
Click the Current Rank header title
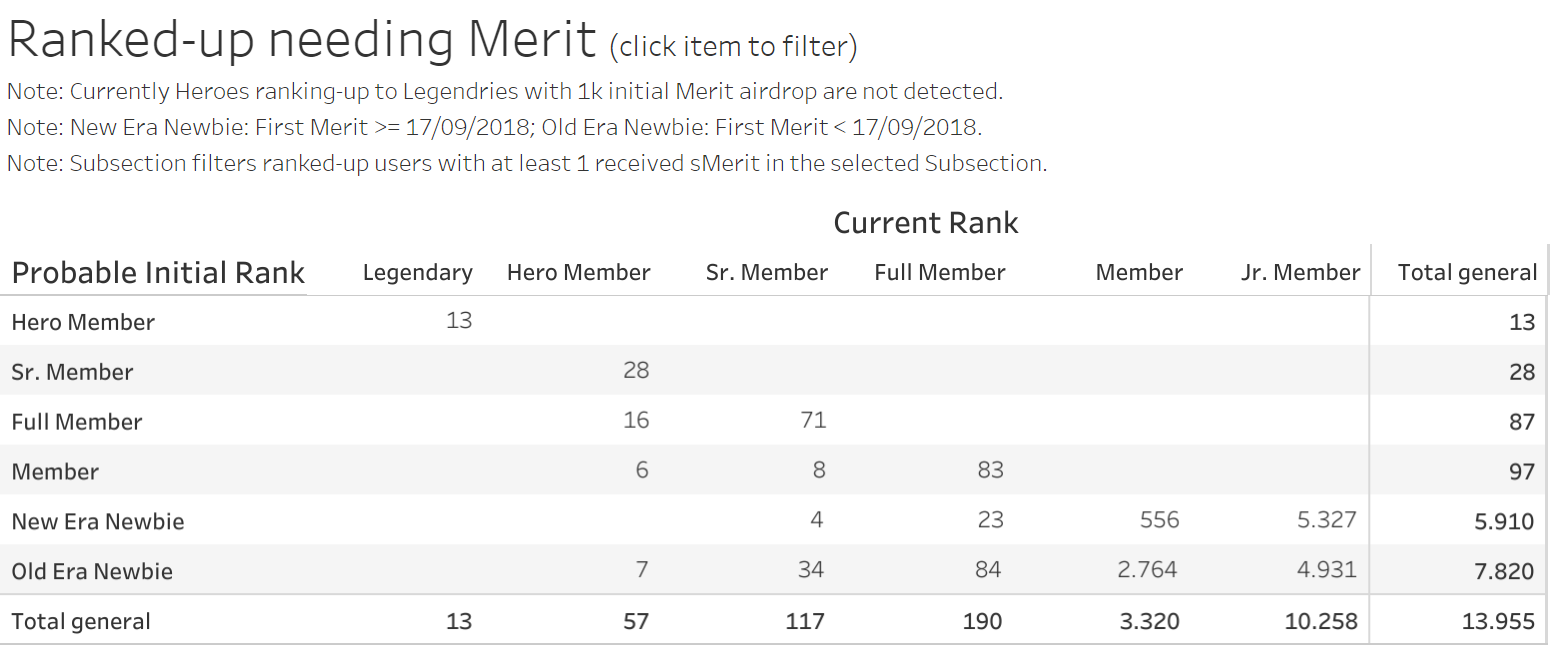tap(926, 222)
